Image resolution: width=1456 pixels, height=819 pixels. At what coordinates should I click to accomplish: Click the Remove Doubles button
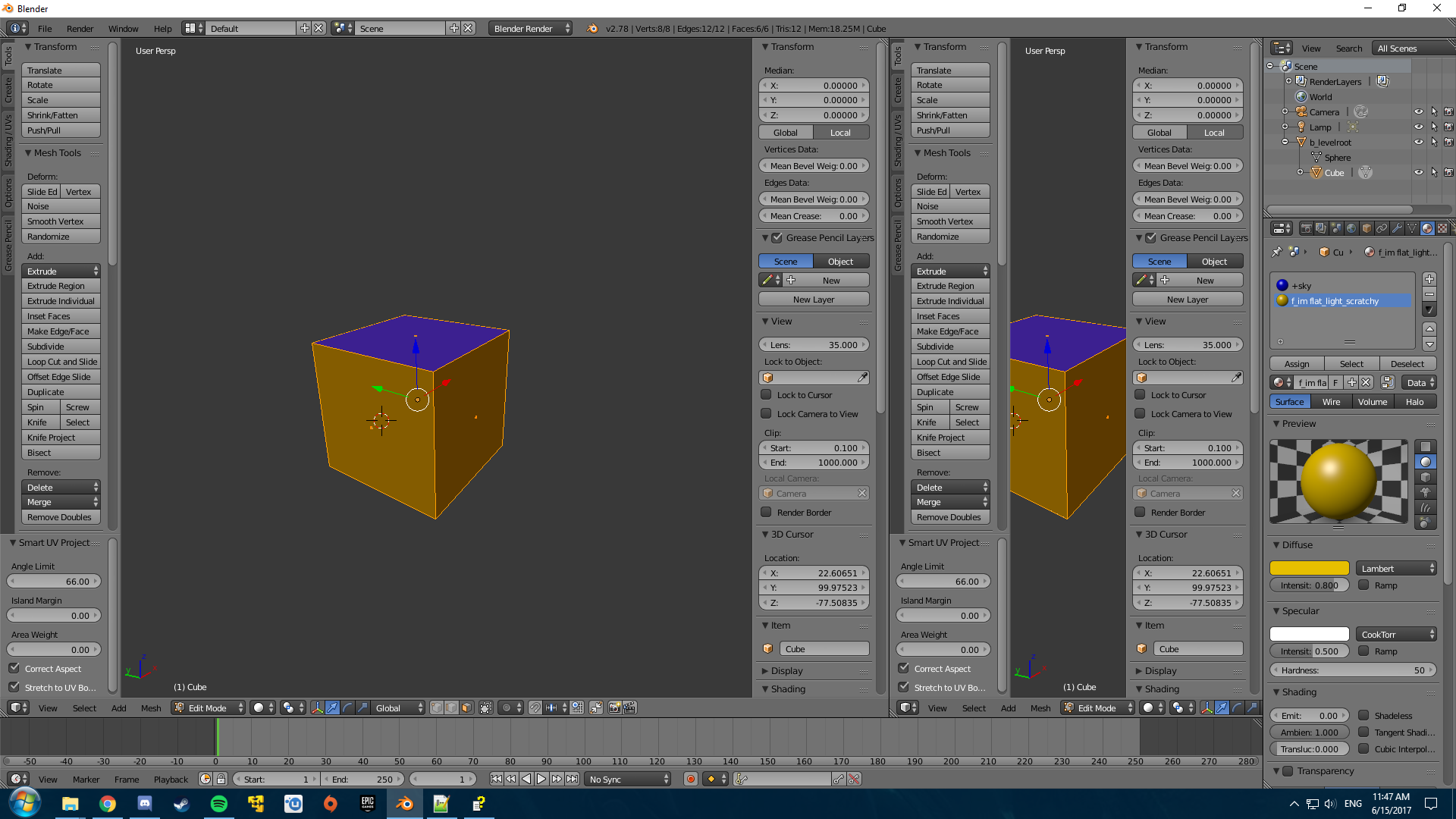tap(61, 516)
